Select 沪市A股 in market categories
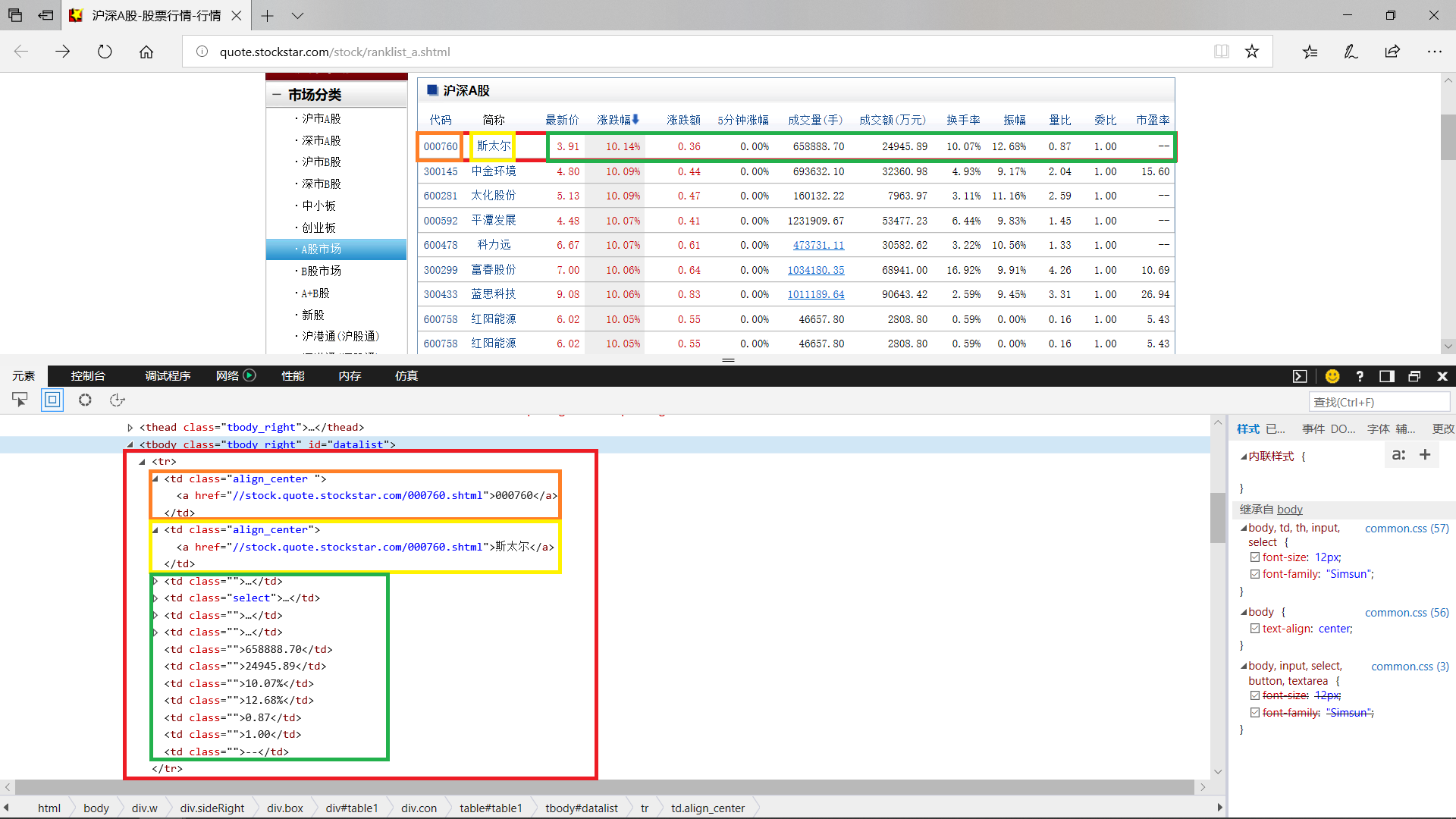 pos(322,118)
